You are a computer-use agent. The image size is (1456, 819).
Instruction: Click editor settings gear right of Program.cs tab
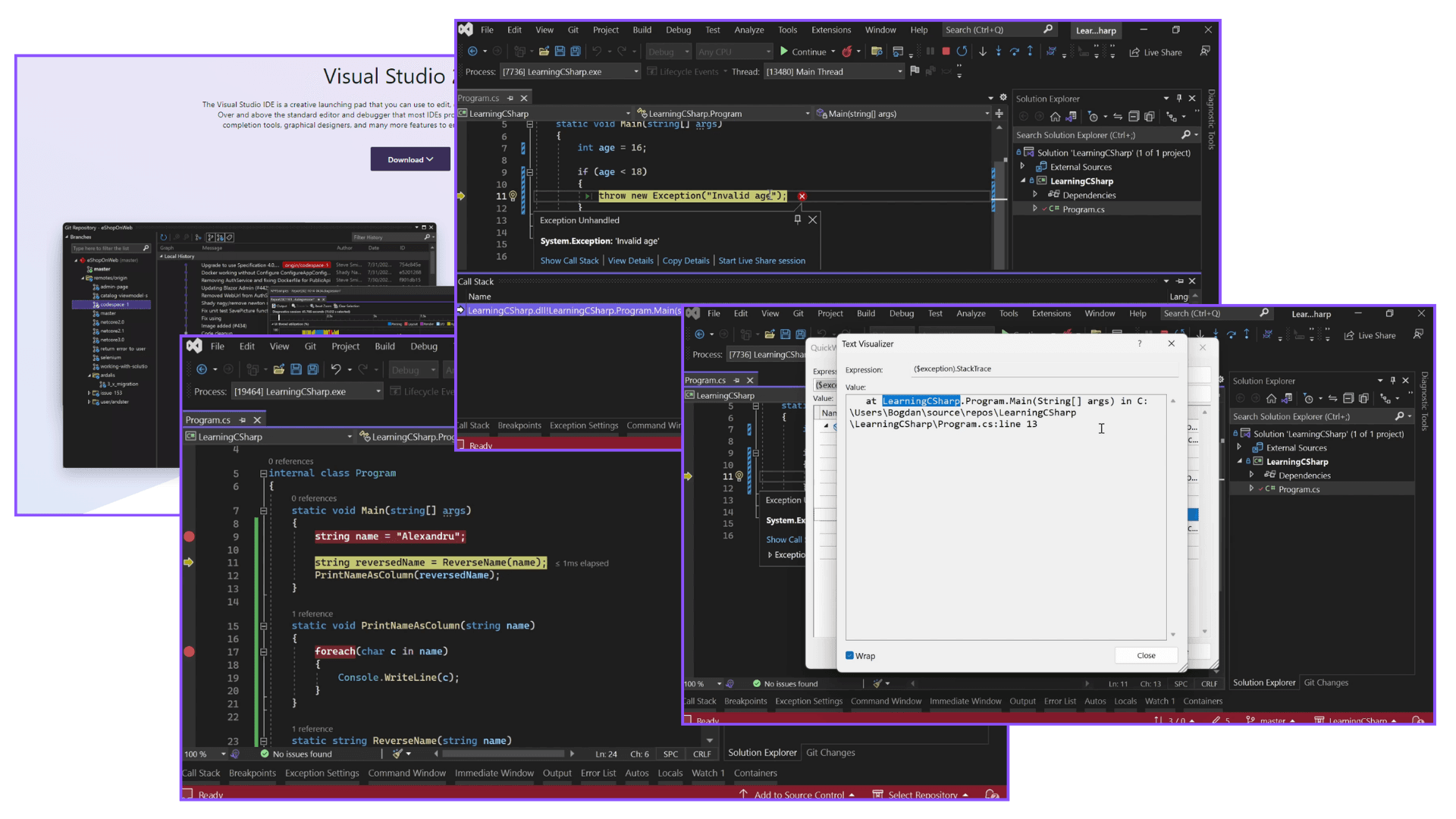(x=1003, y=98)
